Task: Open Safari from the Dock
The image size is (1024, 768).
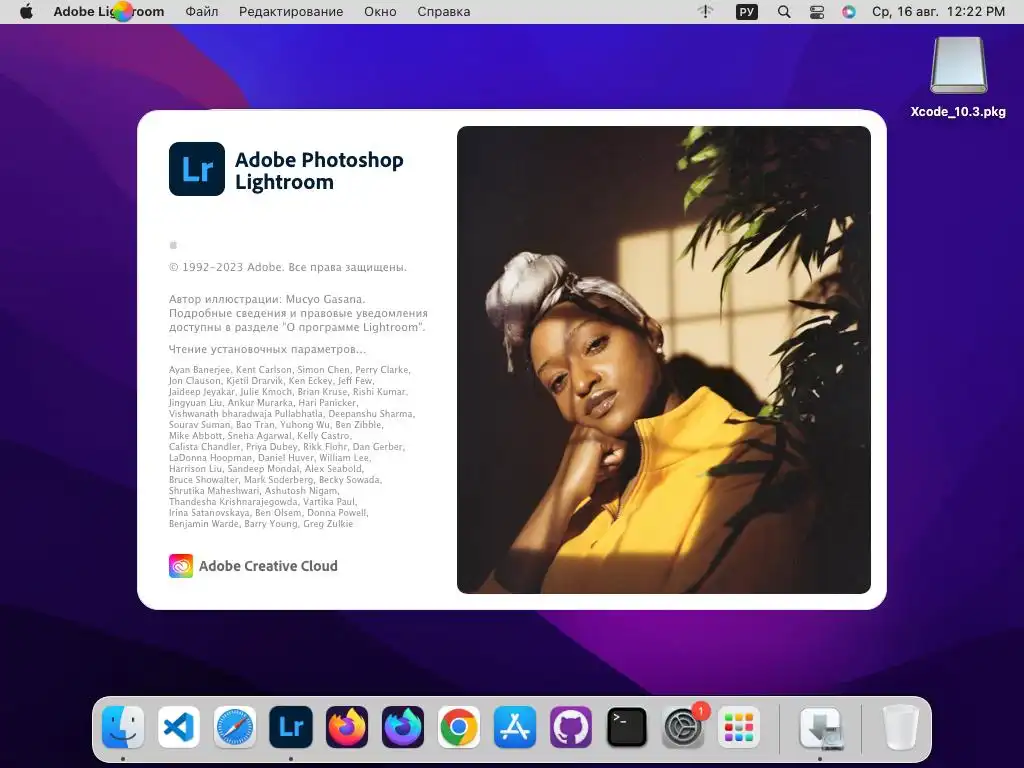Action: 234,726
